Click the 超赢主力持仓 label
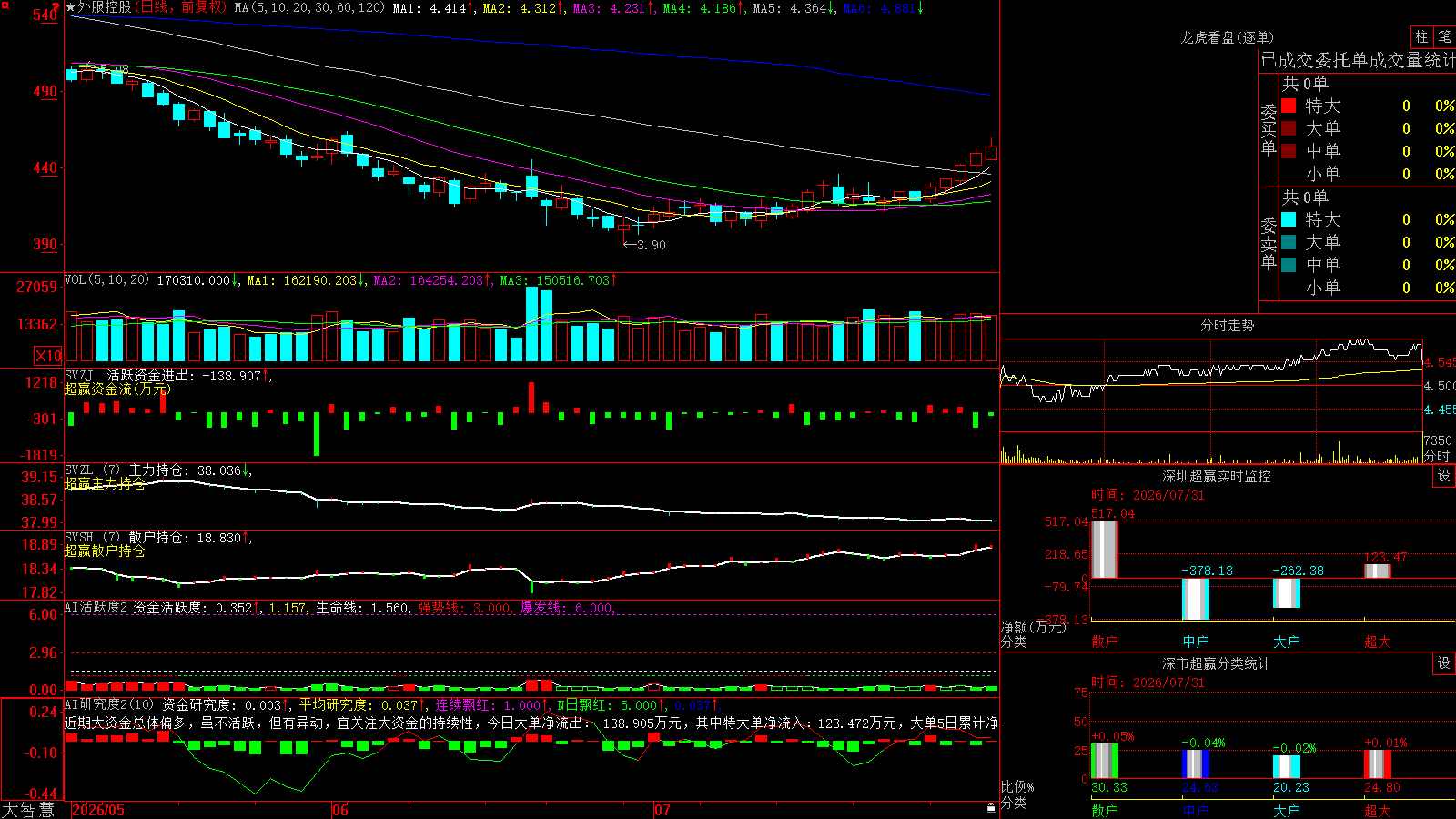Viewport: 1456px width, 819px height. tap(105, 484)
